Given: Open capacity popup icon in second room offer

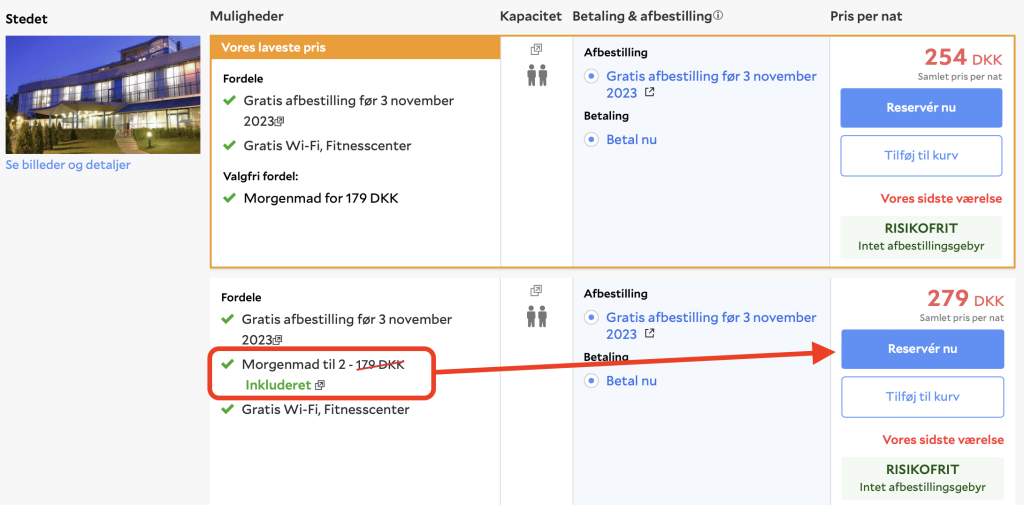Looking at the screenshot, I should point(536,290).
